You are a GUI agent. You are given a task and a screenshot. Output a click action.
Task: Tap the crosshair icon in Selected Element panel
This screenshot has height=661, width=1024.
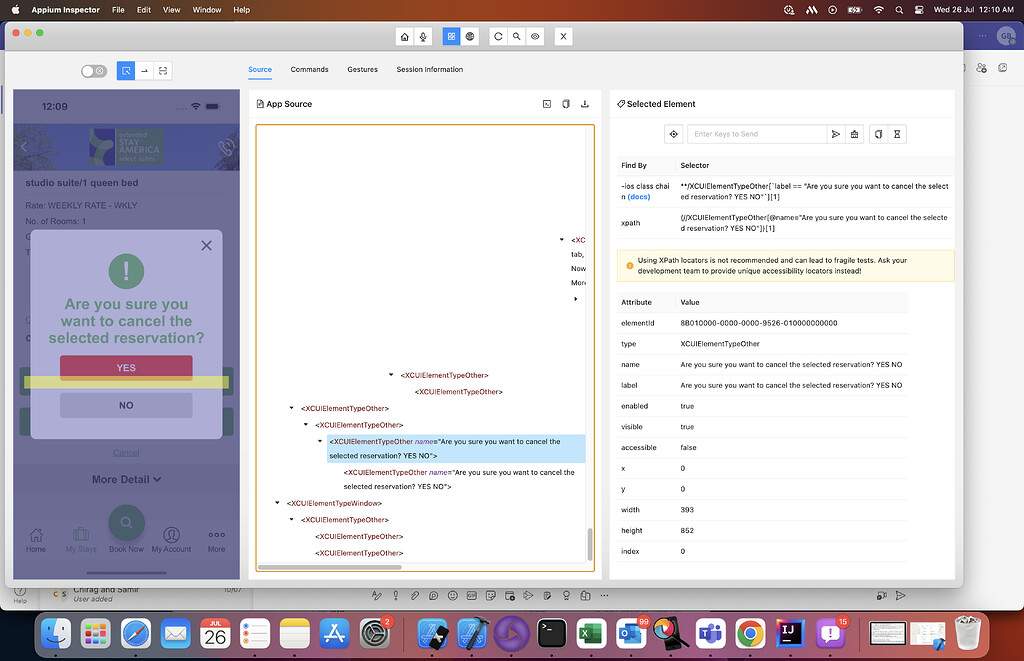[673, 133]
